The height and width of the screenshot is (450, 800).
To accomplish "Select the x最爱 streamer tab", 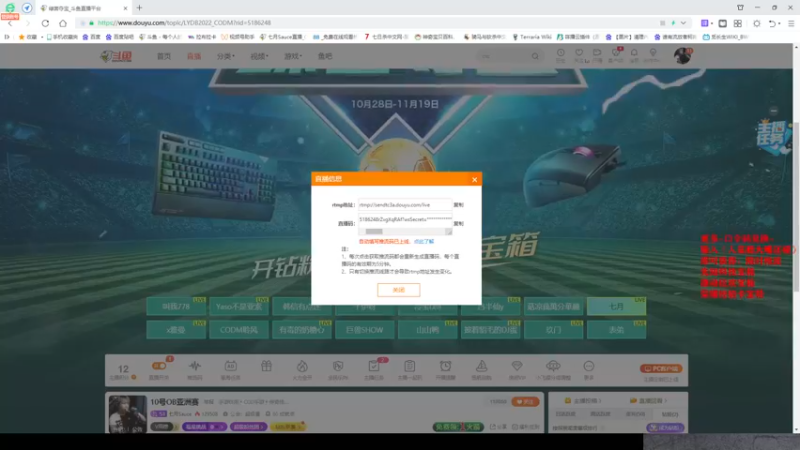I will (176, 330).
